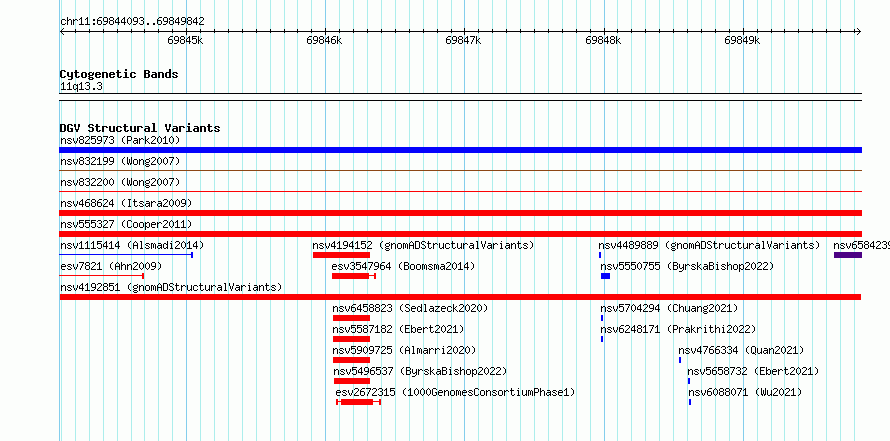
Task: Open nsv5496537 (ByrskaBishop2022) variant label
Action: click(x=419, y=371)
